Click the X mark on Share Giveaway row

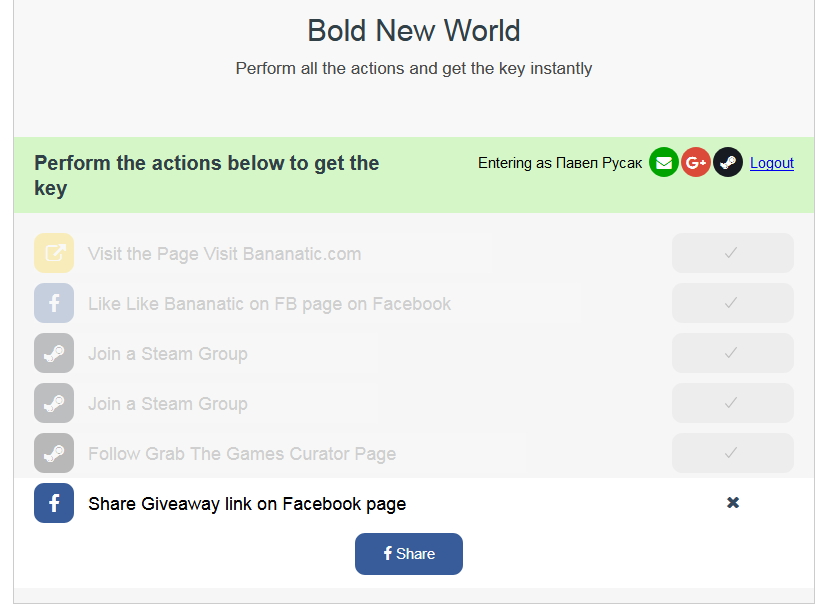point(733,503)
